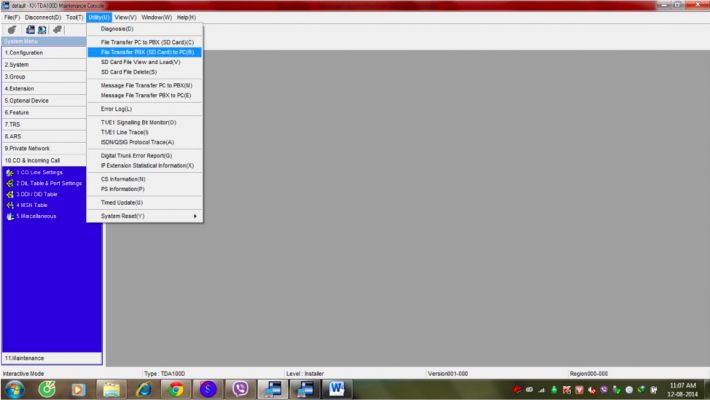The image size is (710, 400).
Task: Launch Internet Explorer from taskbar
Action: tap(144, 389)
